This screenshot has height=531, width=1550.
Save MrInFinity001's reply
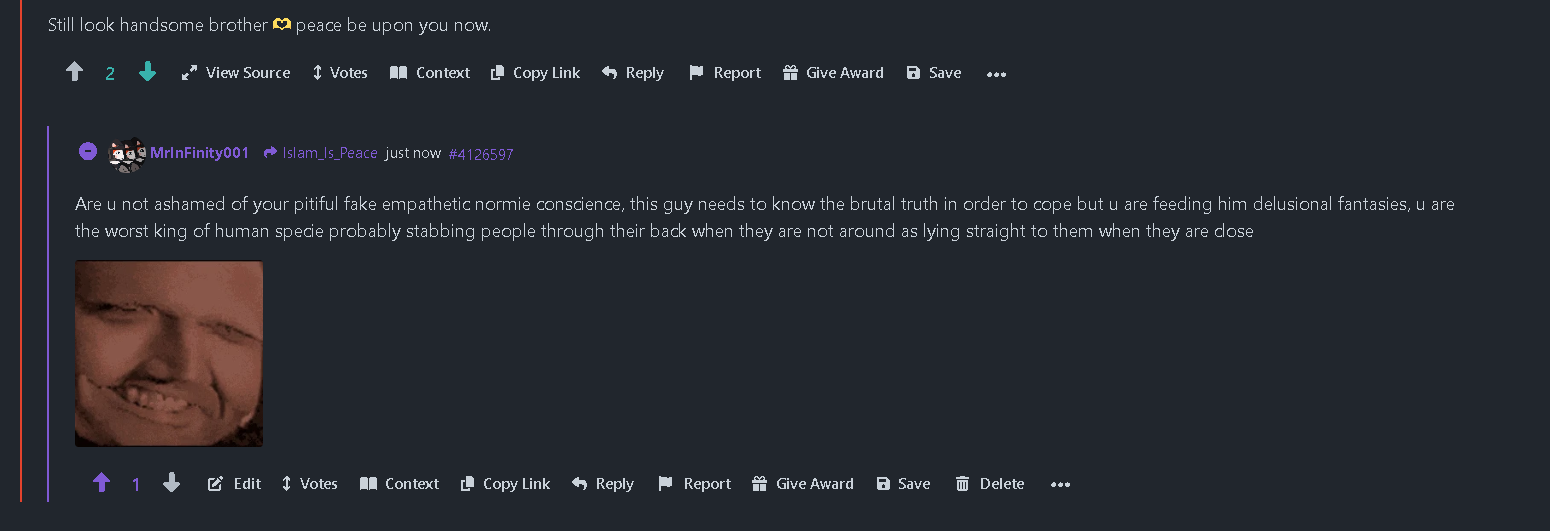pos(903,484)
